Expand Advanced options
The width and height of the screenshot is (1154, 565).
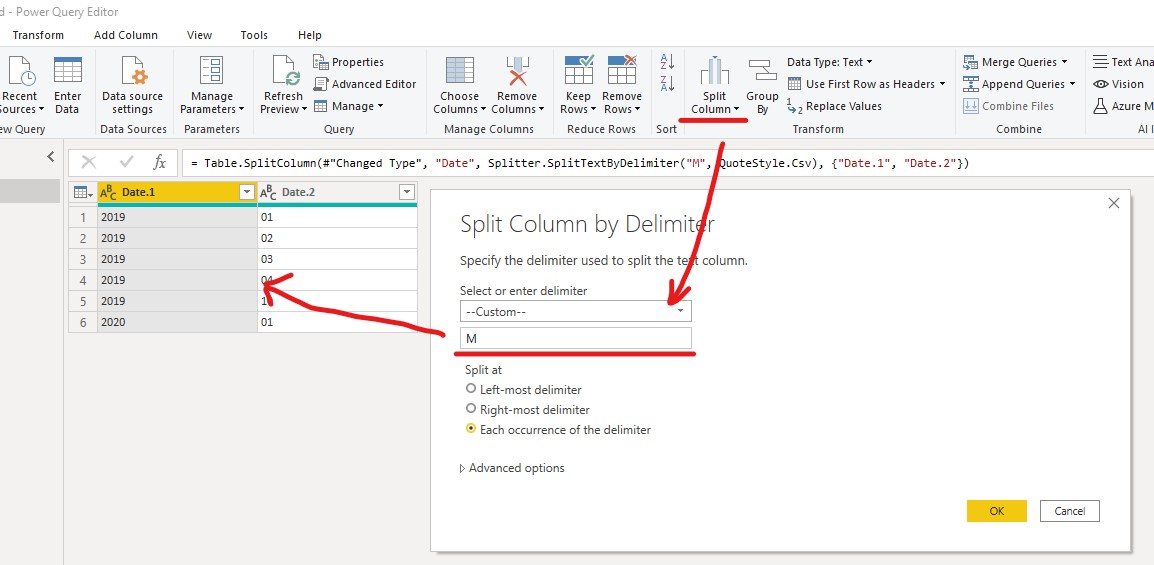[512, 468]
